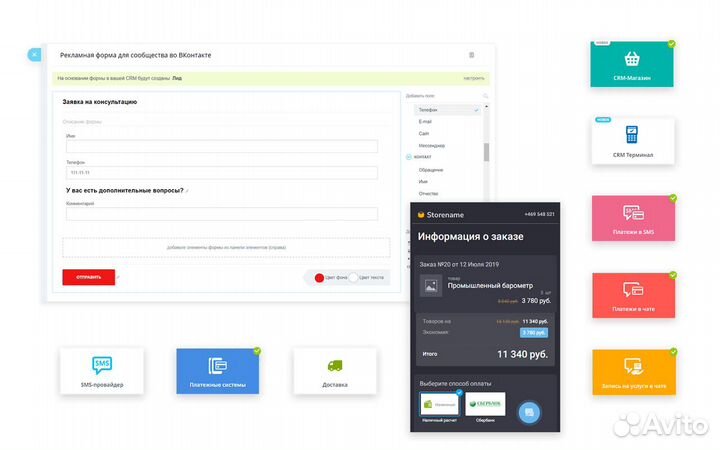Screen dimensions: 720x450
Task: Click the trash icon in form header
Action: pyautogui.click(x=472, y=55)
